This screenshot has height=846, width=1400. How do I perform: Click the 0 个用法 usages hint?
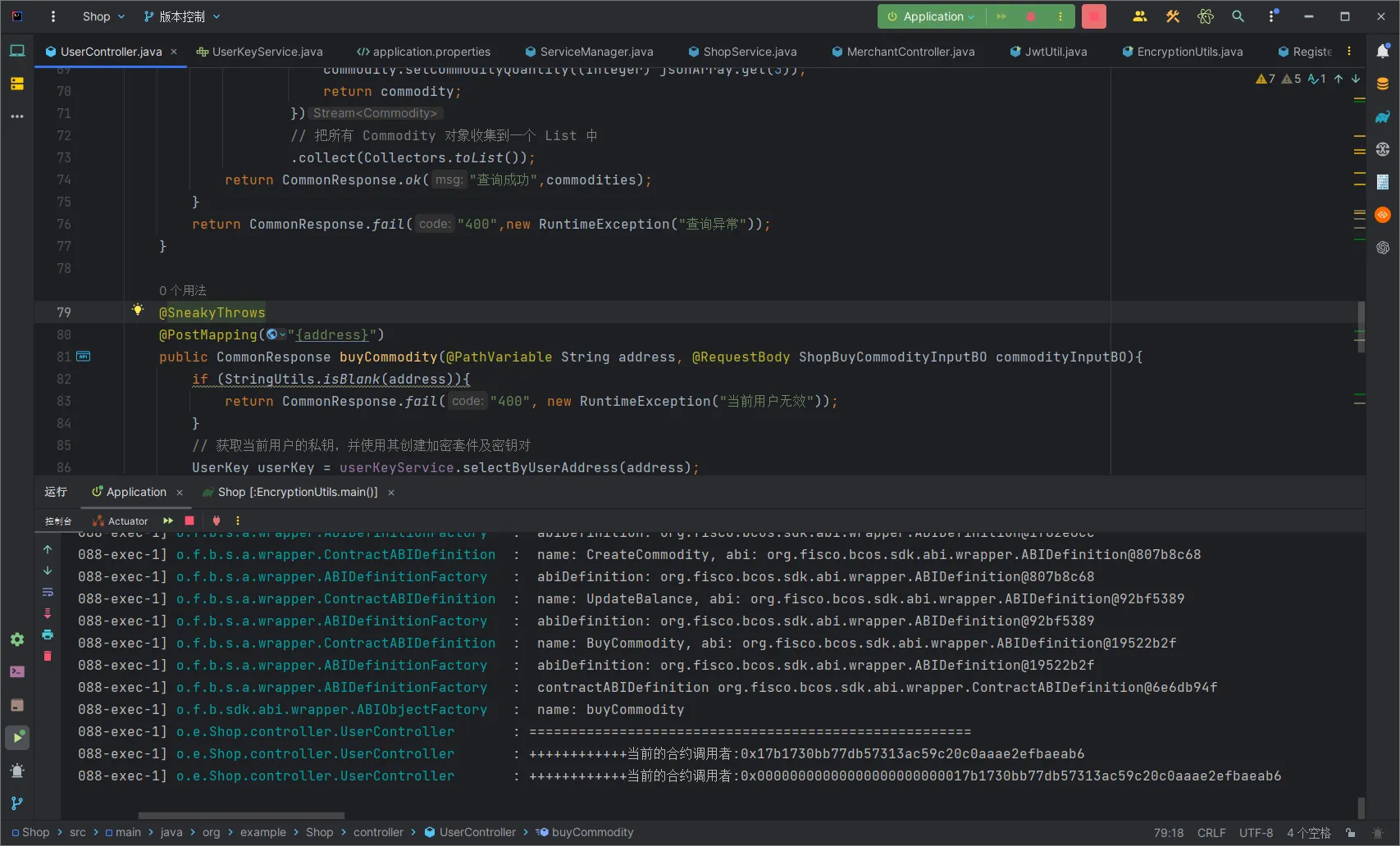click(x=183, y=290)
